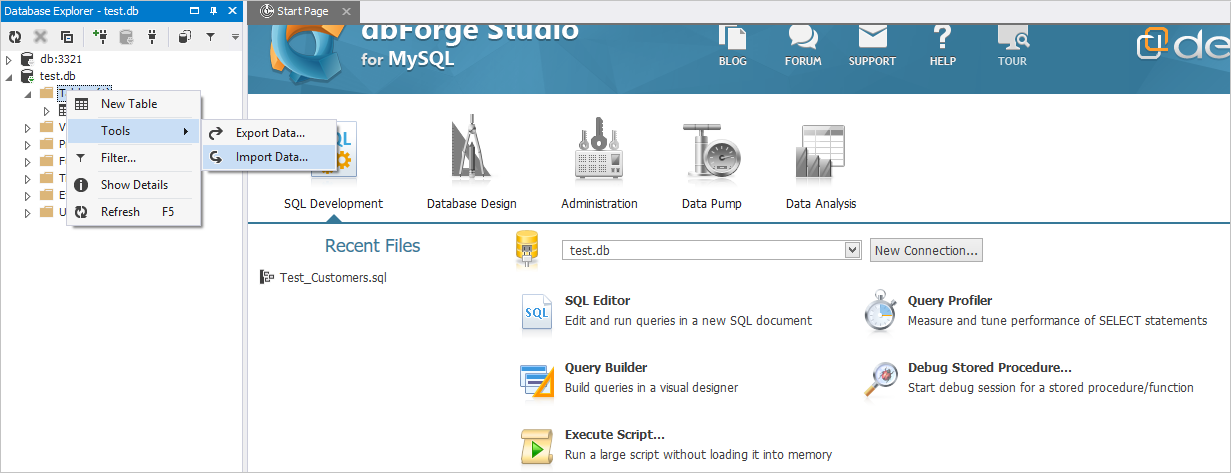Image resolution: width=1231 pixels, height=473 pixels.
Task: Click the Debug Stored Procedure... link
Action: pyautogui.click(x=990, y=368)
